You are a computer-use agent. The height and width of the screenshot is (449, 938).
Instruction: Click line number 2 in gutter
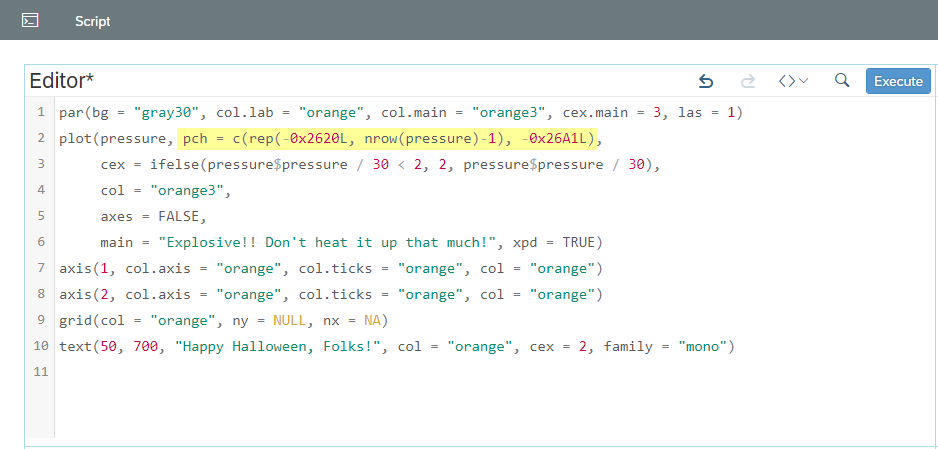pyautogui.click(x=41, y=138)
